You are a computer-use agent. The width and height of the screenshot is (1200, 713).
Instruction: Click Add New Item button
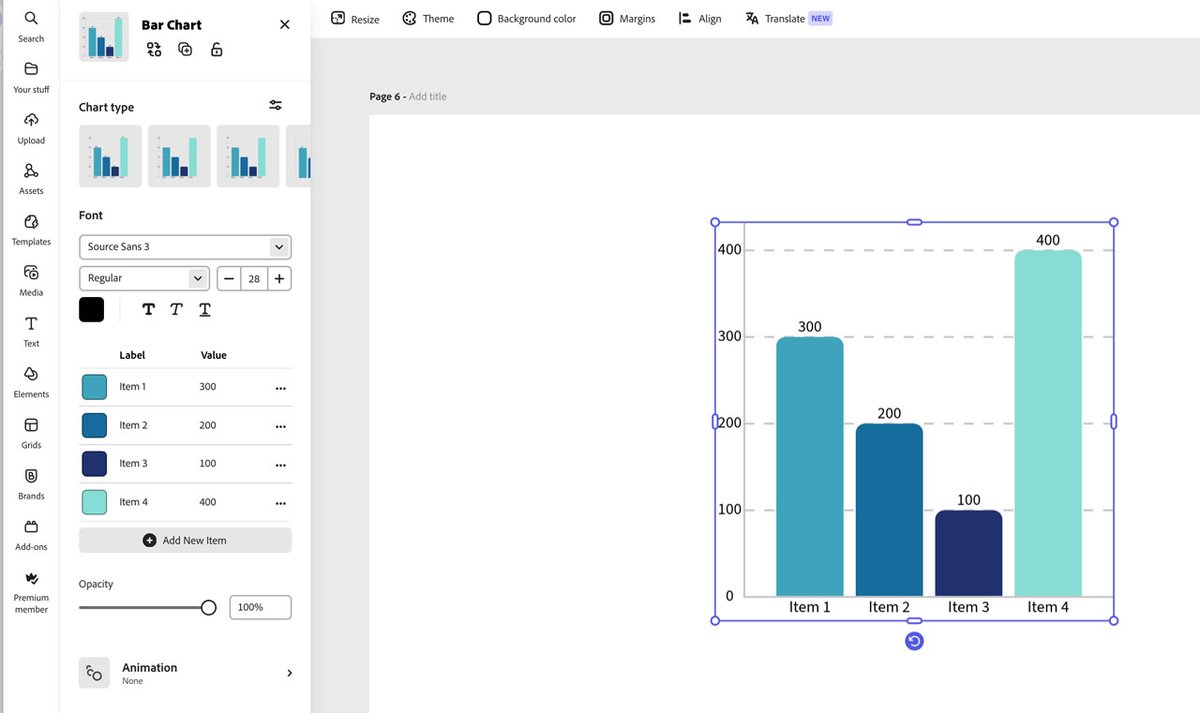tap(185, 540)
